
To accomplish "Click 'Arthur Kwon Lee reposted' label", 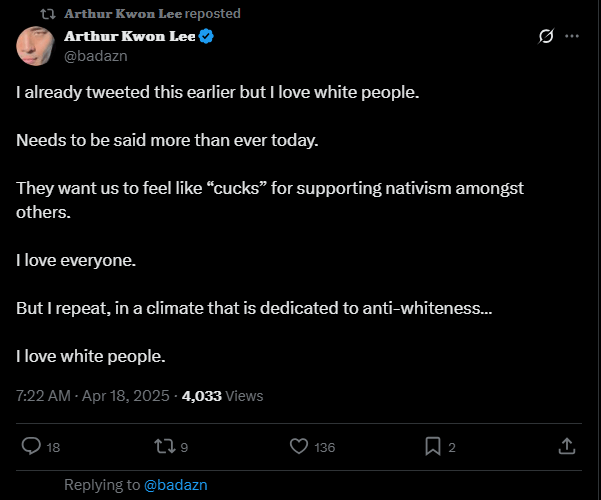I will (152, 14).
